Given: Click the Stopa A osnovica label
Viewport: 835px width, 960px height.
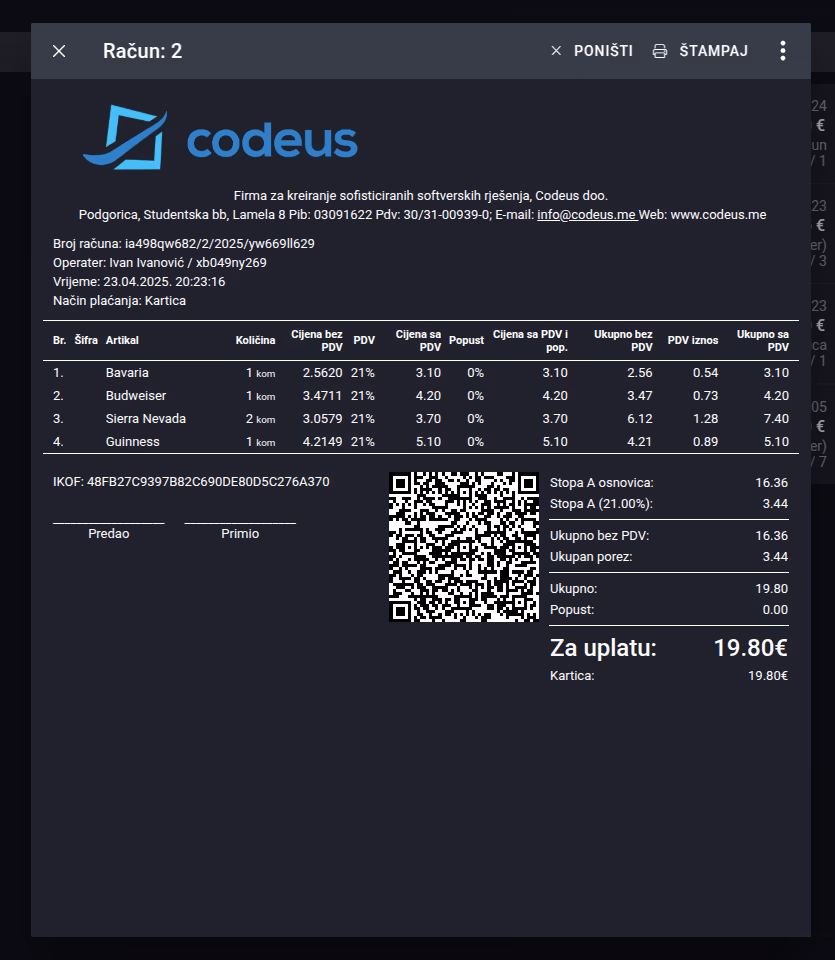Looking at the screenshot, I should pyautogui.click(x=602, y=483).
